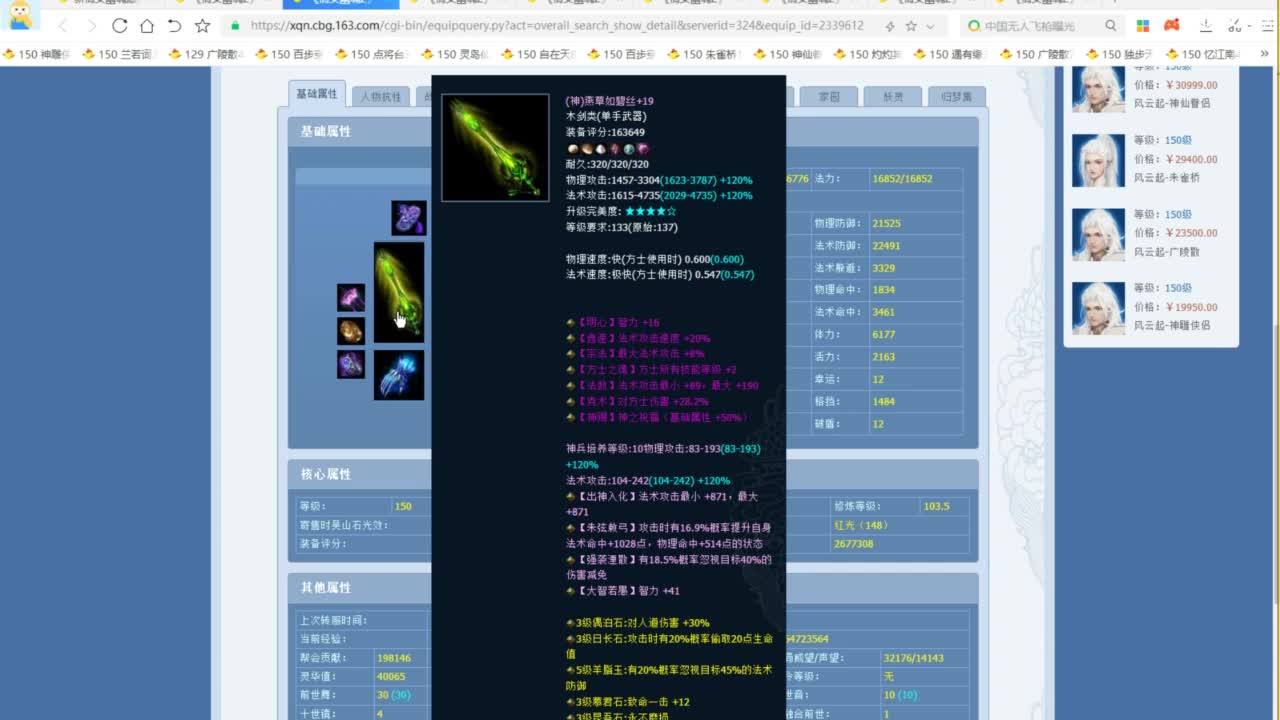Image resolution: width=1280 pixels, height=720 pixels.
Task: Click the blue claw gloves equipment icon
Action: point(399,375)
